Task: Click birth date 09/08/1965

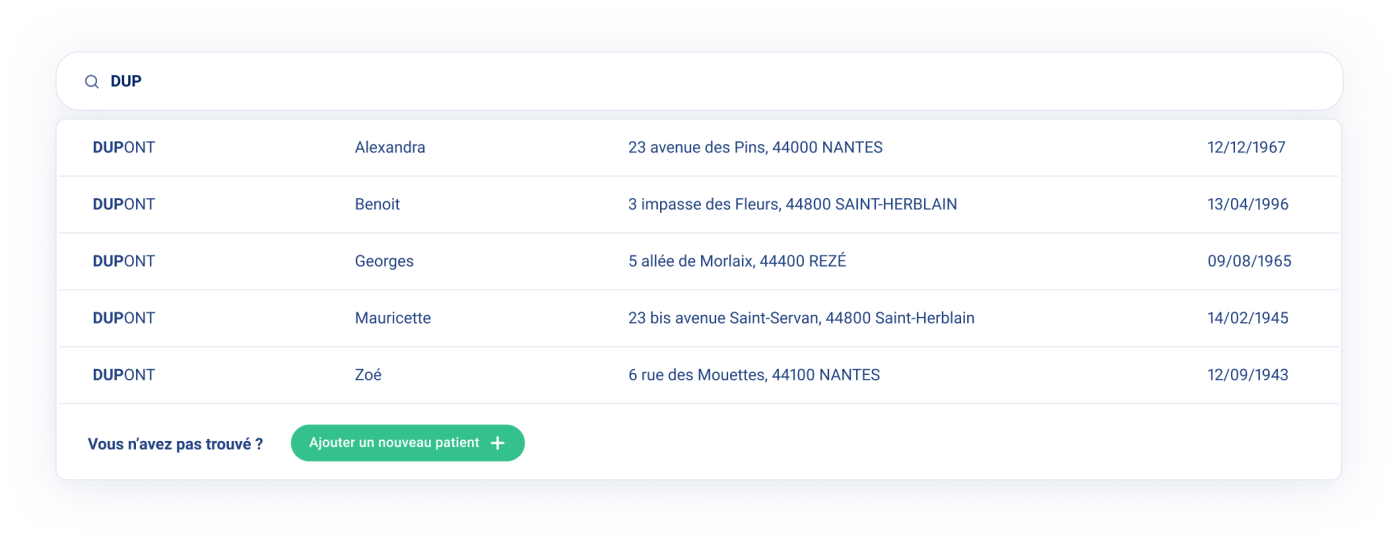Action: point(1249,261)
